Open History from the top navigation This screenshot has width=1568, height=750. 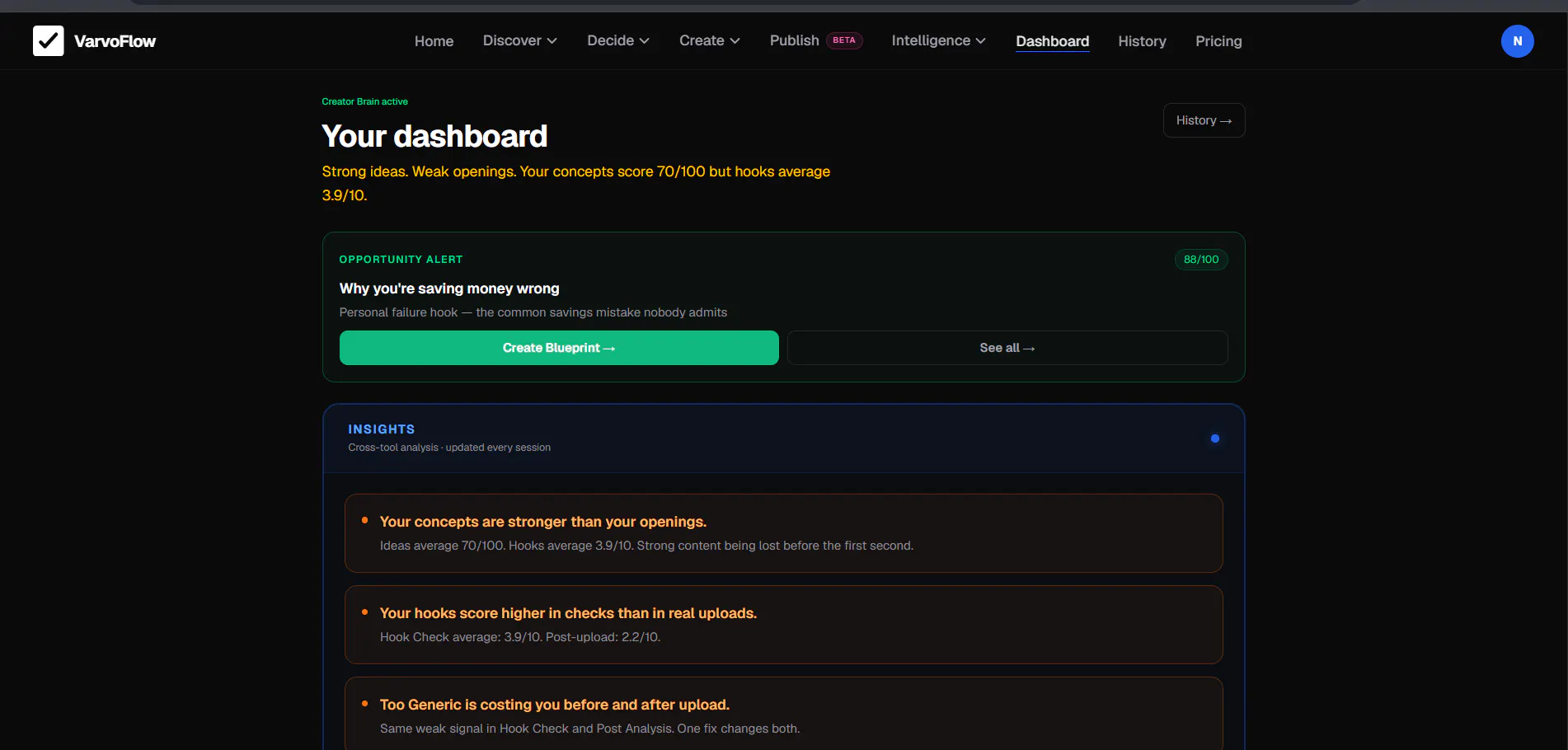(1142, 41)
